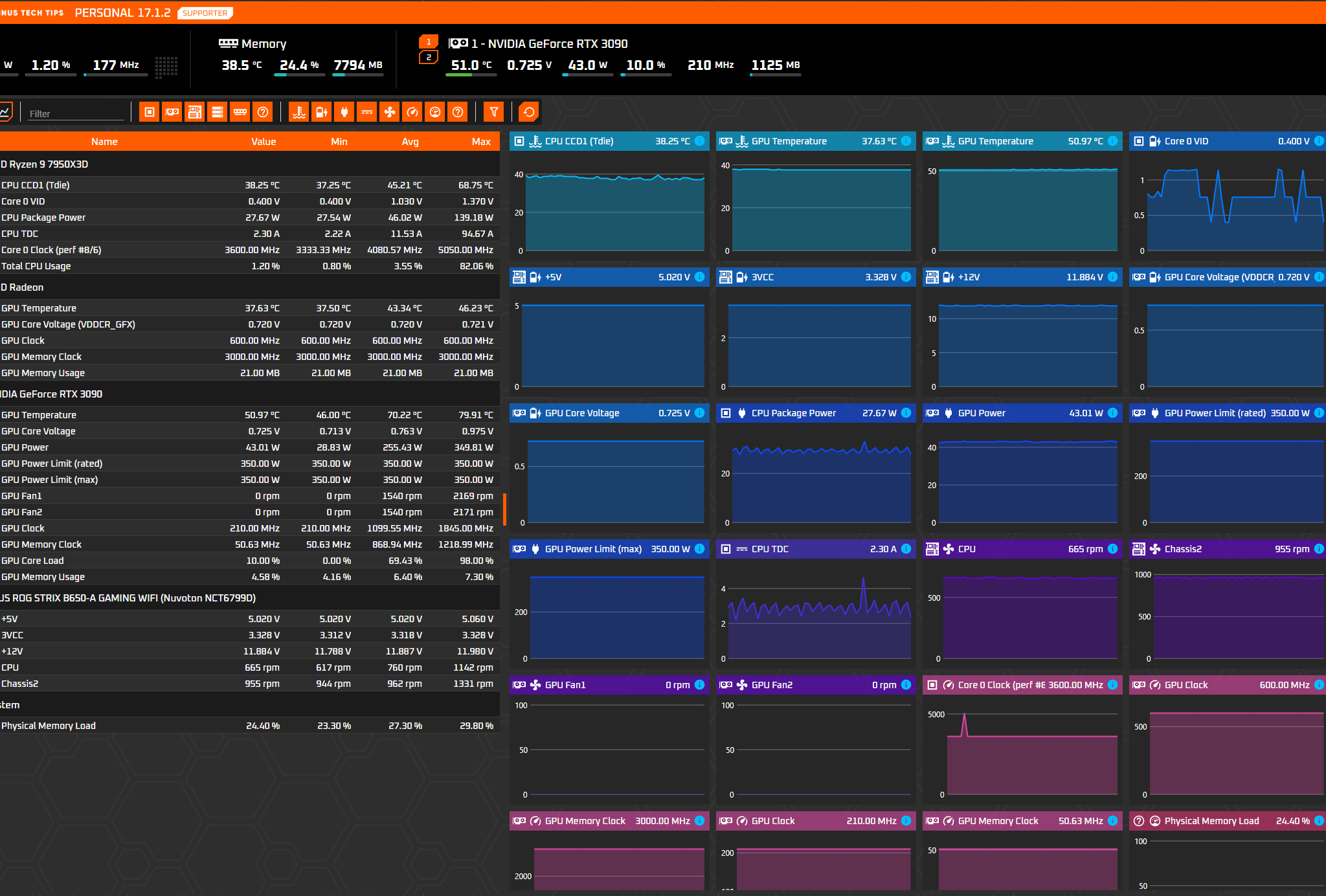
Task: Click the +5V graph info icon
Action: coord(700,277)
